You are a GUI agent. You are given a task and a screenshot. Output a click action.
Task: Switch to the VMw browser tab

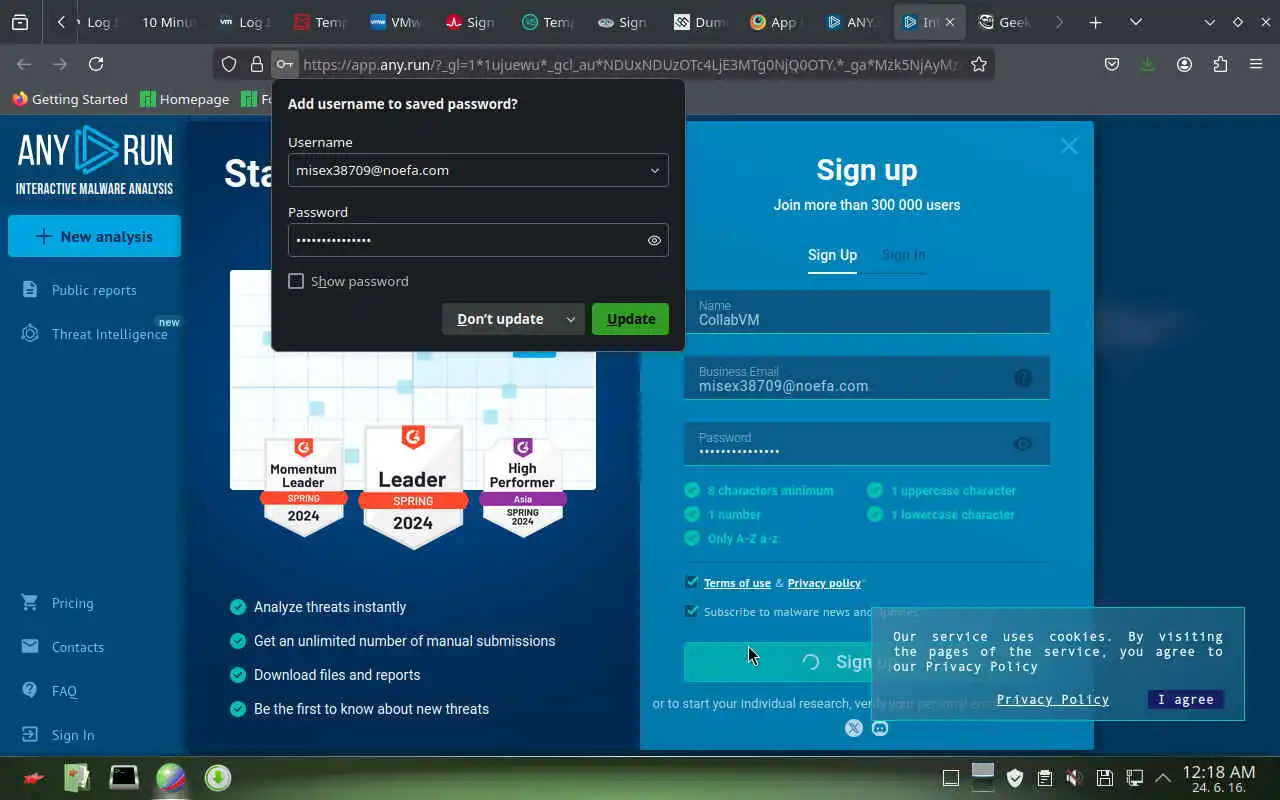[x=395, y=22]
